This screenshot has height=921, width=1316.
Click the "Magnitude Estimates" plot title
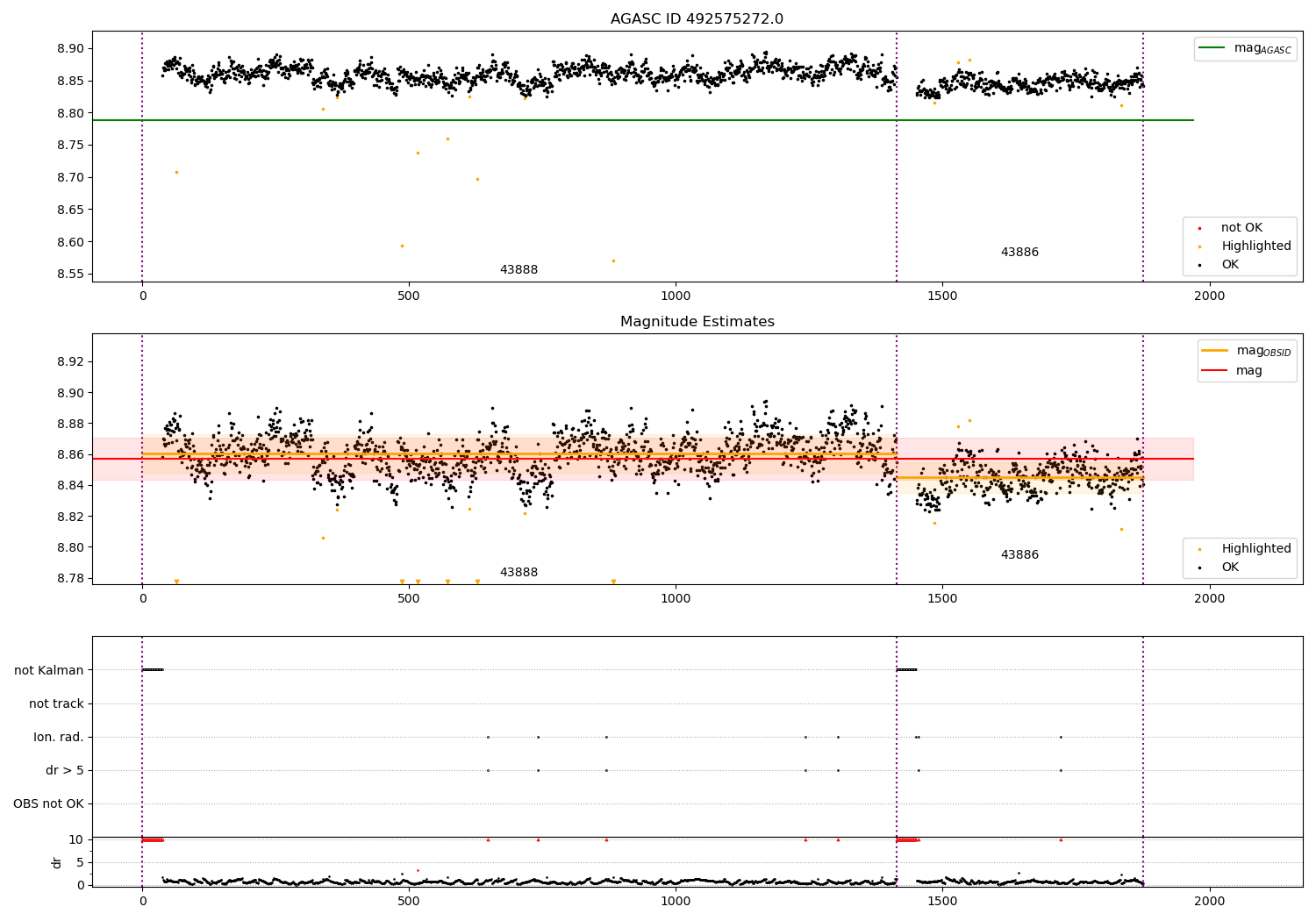[697, 322]
